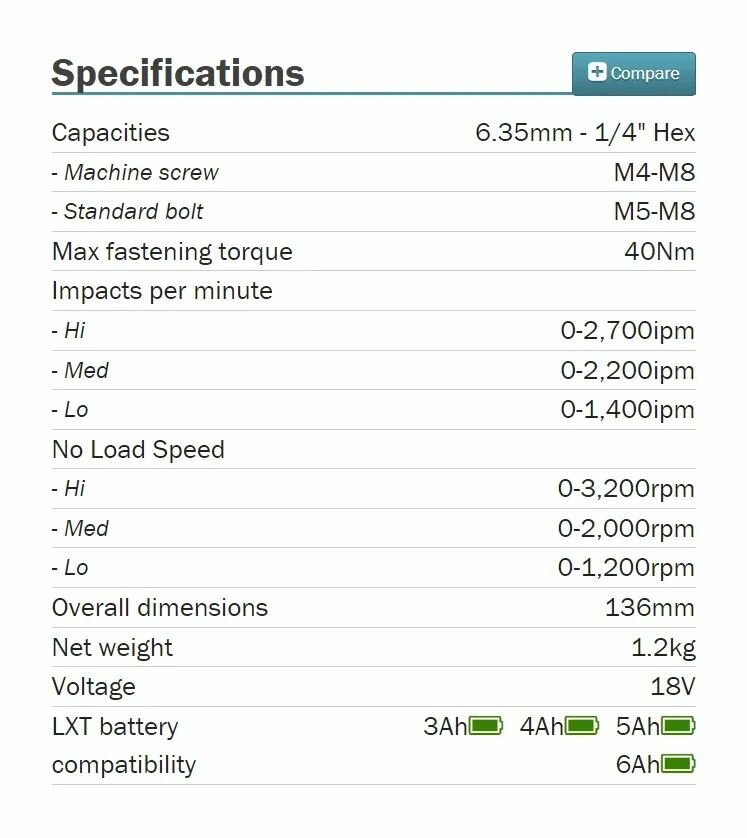
Task: Click the Capacities row label
Action: (111, 133)
